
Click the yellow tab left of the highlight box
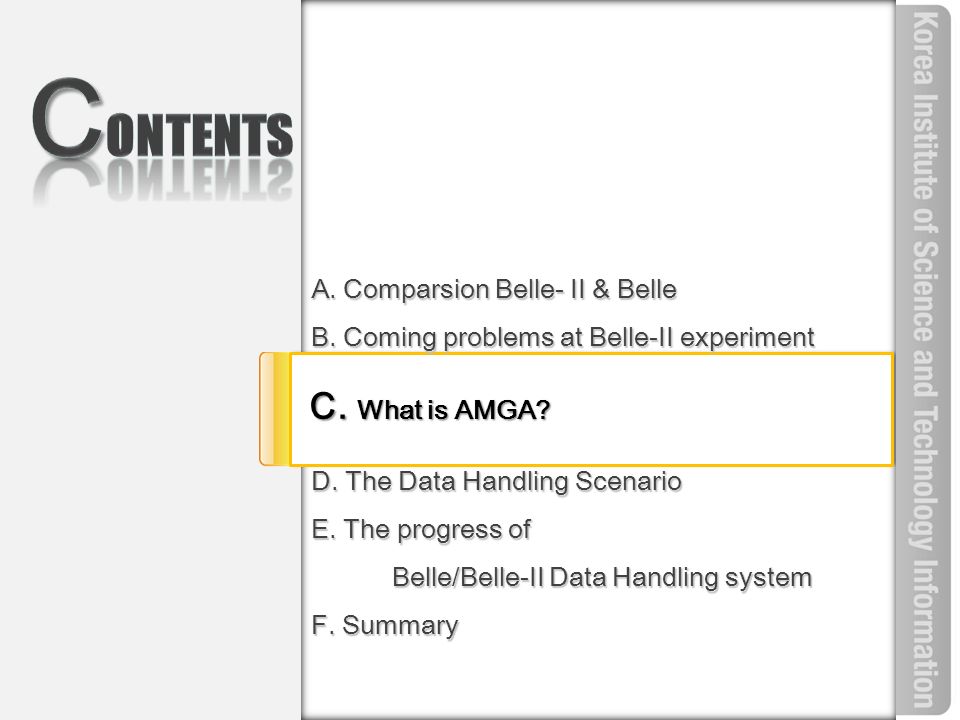click(x=274, y=409)
